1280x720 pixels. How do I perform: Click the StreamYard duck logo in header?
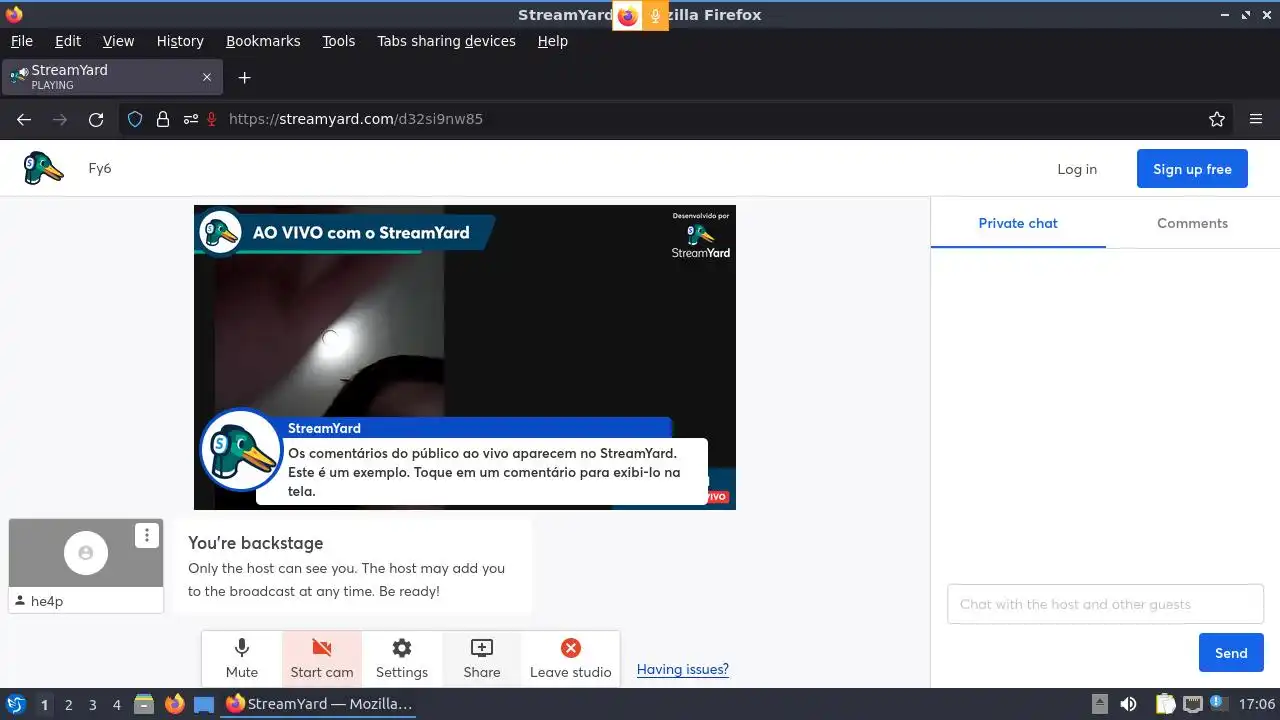pos(43,168)
